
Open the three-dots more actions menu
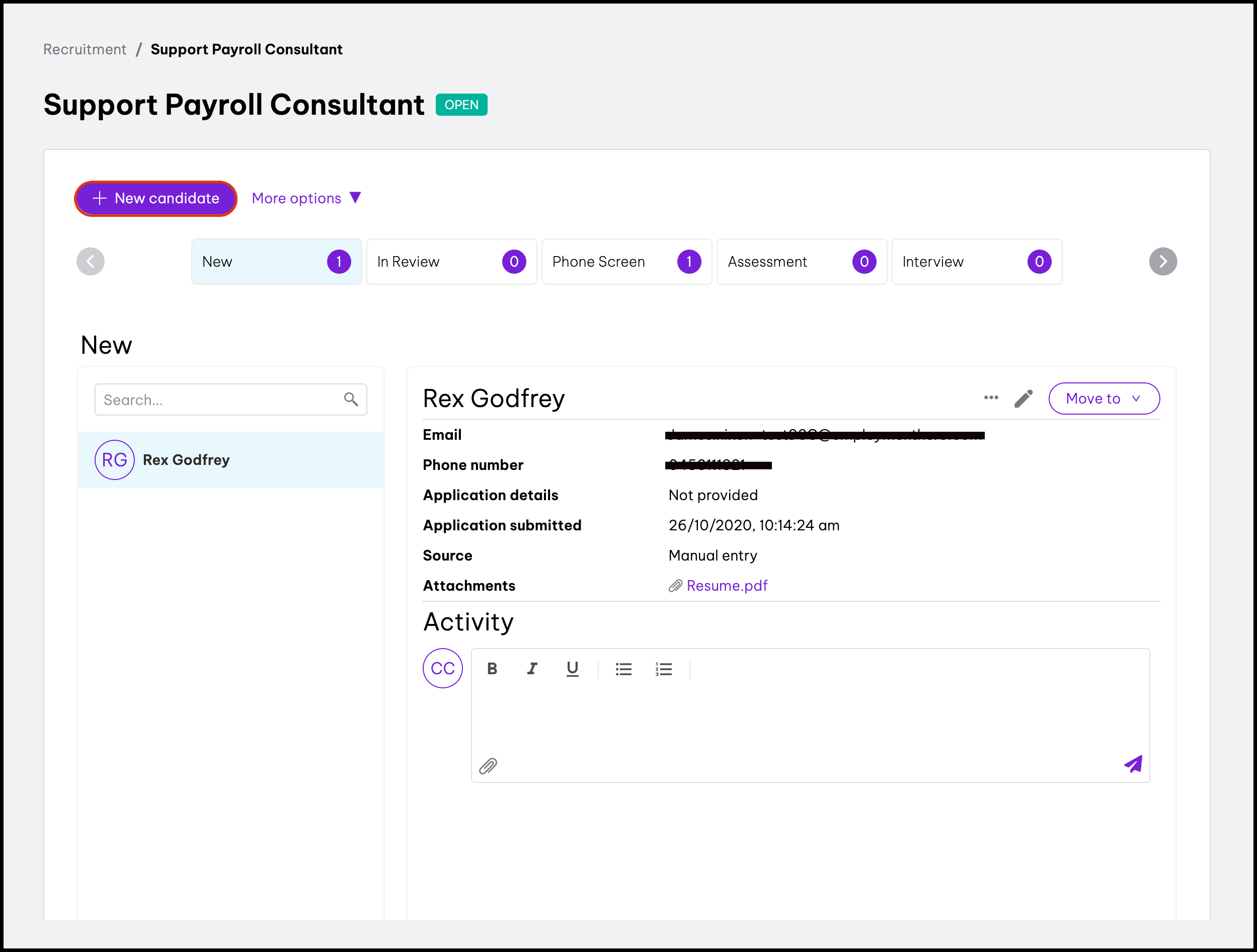coord(990,398)
